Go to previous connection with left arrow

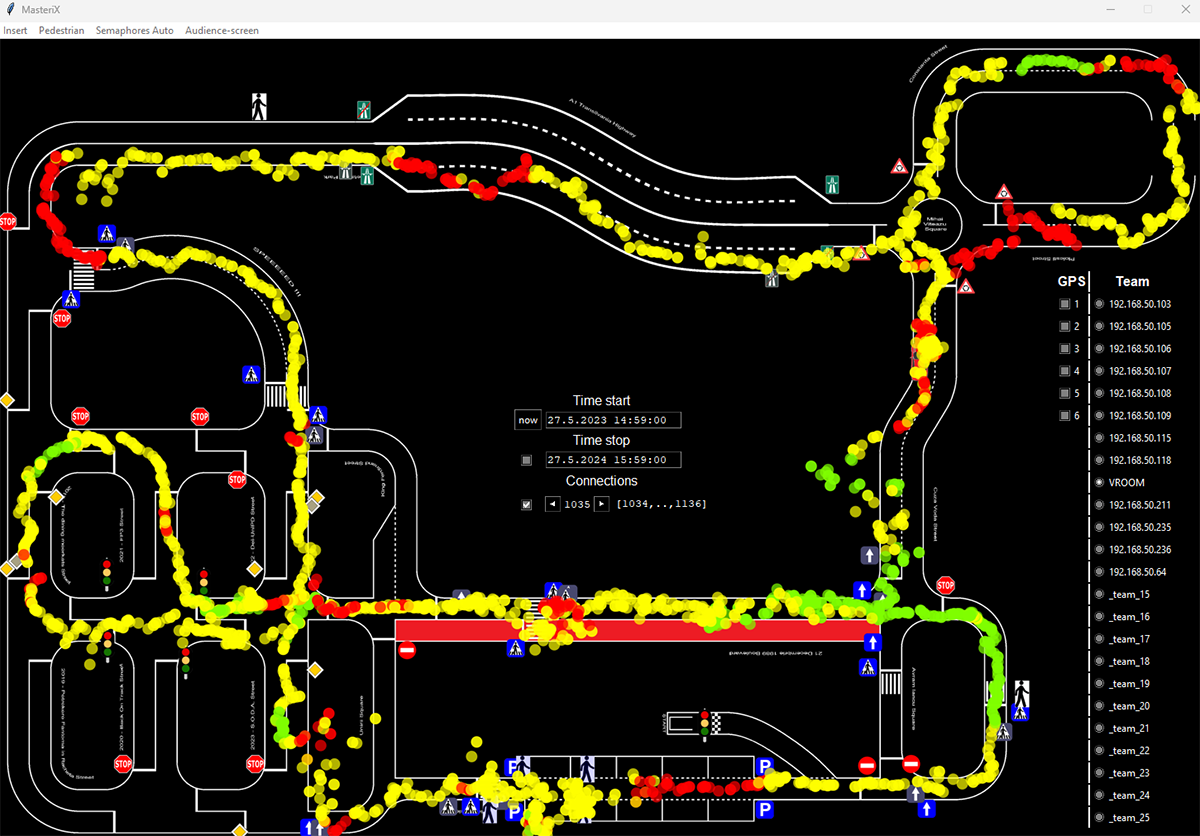552,504
